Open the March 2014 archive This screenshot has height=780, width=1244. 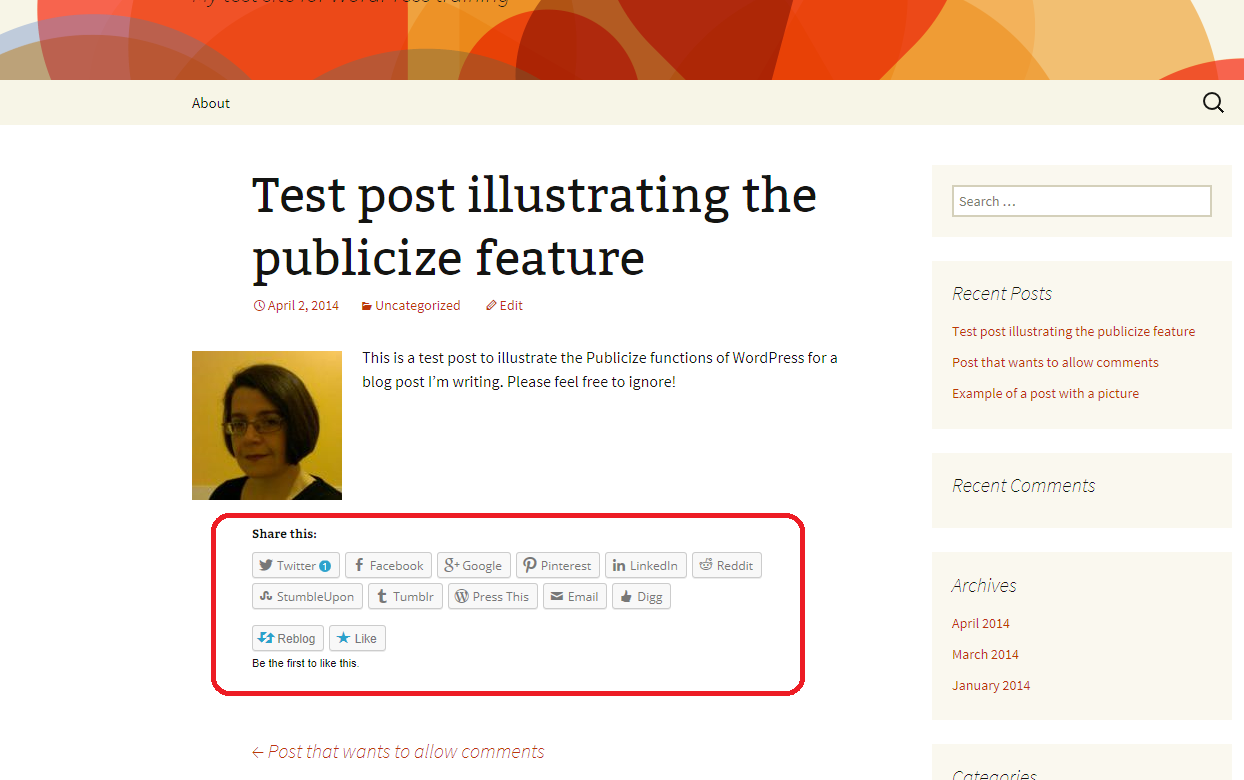point(985,654)
